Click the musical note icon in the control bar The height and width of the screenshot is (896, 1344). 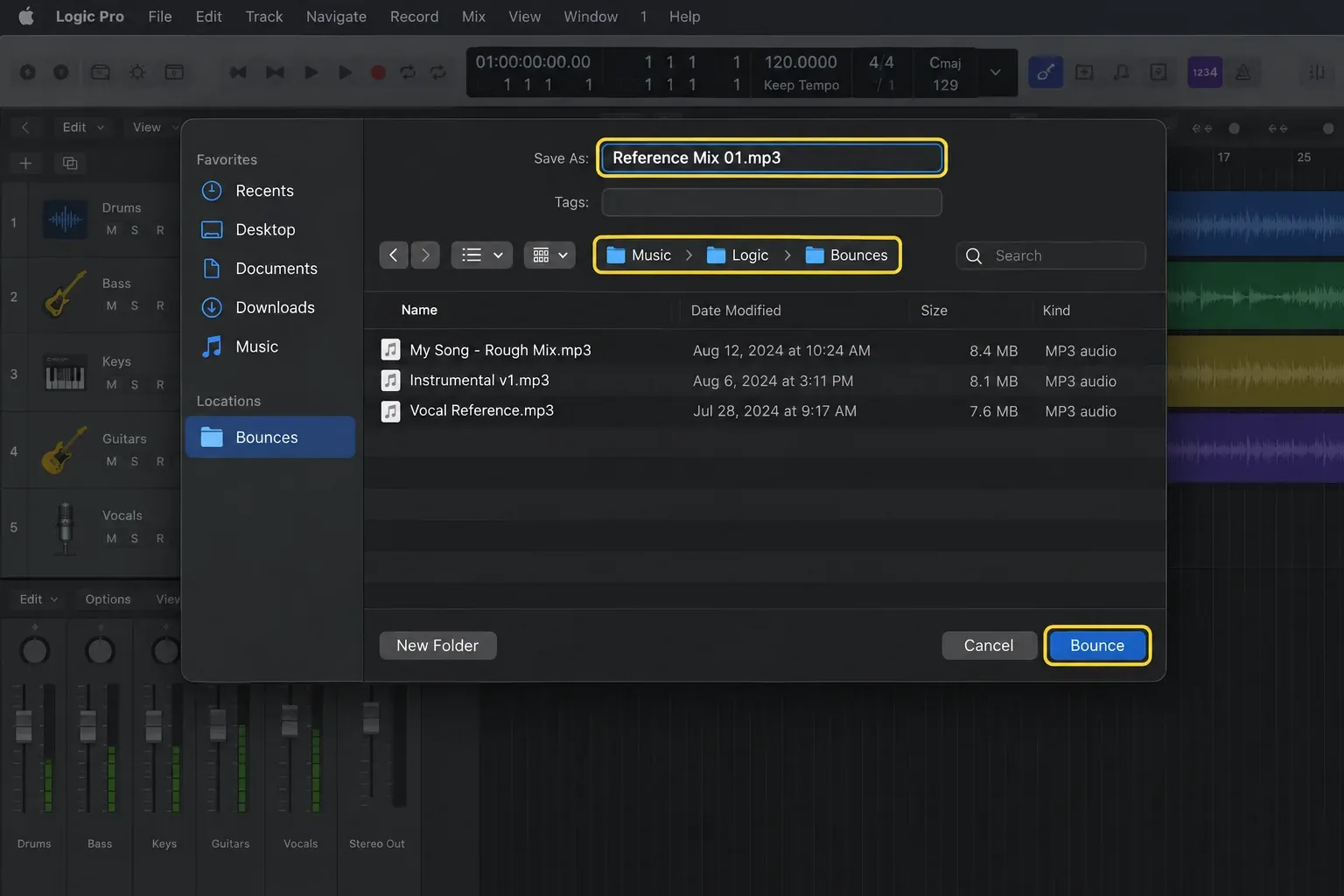(1122, 73)
